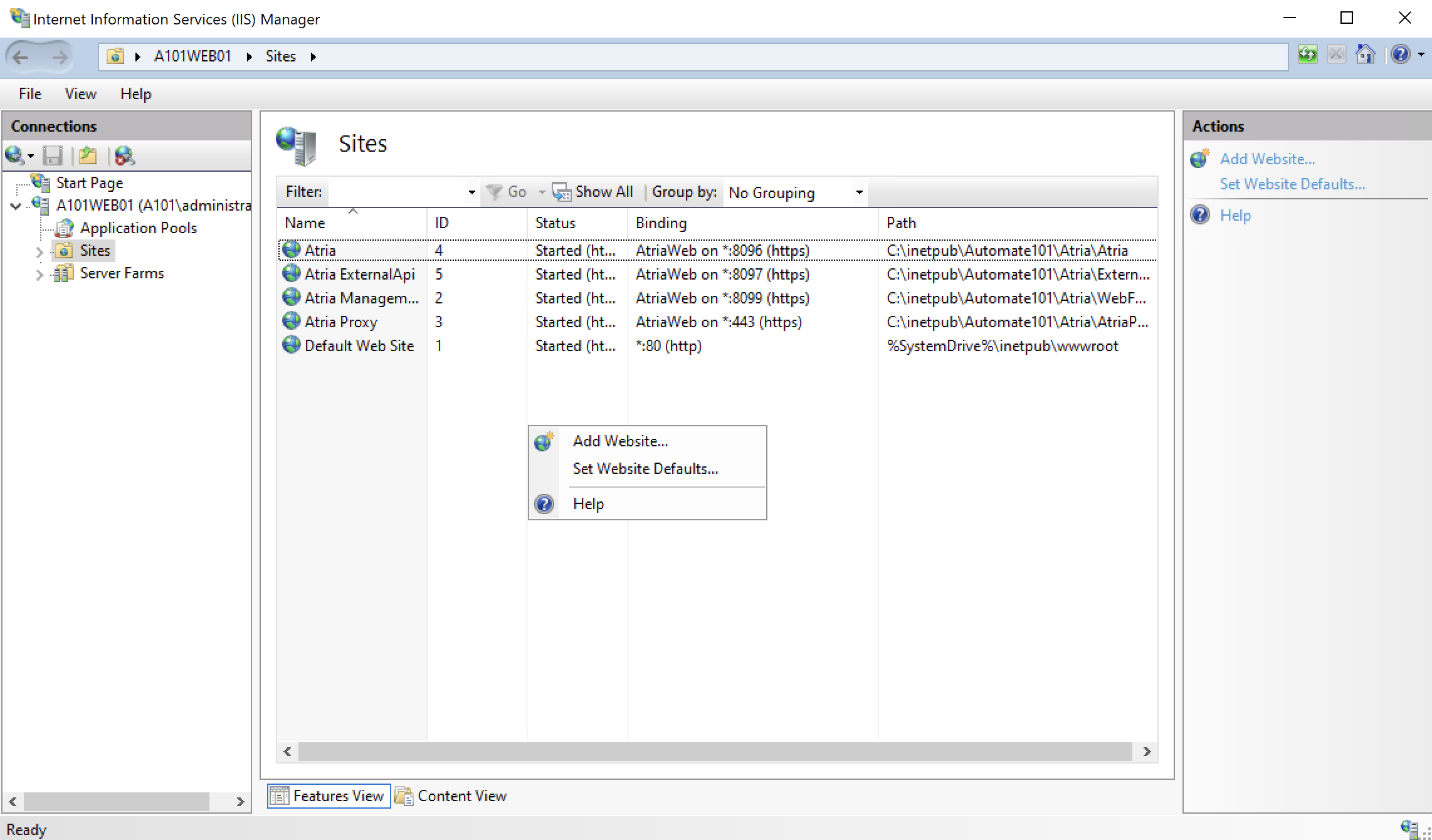The width and height of the screenshot is (1432, 840).
Task: Open the Group by No Grouping dropdown
Action: (x=859, y=192)
